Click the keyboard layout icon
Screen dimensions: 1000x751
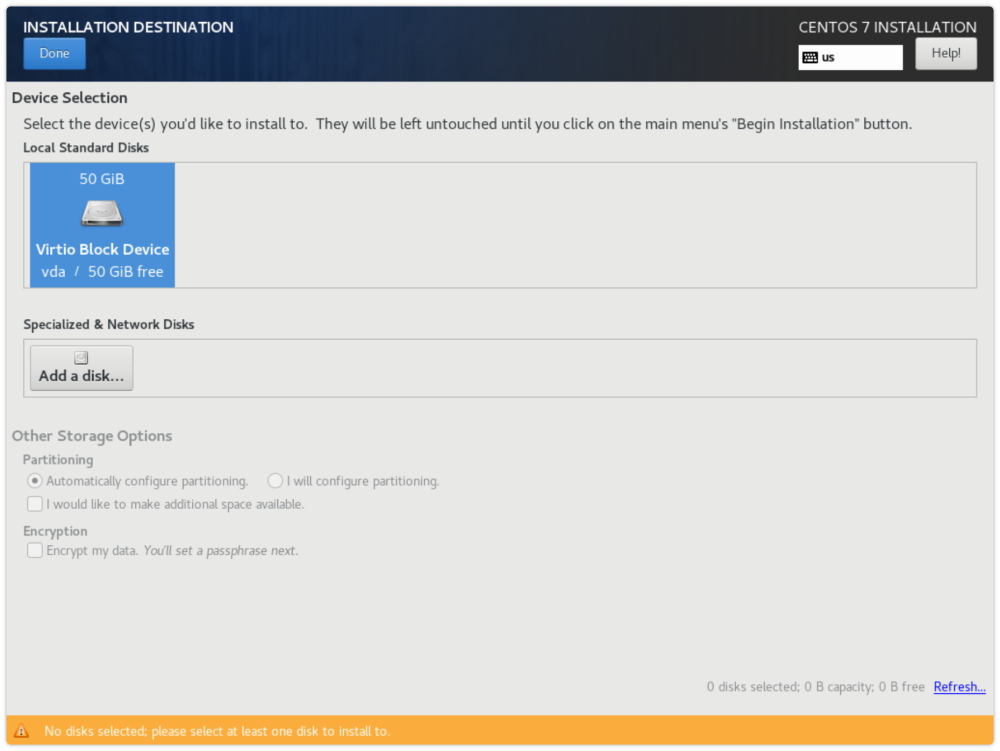[x=810, y=57]
